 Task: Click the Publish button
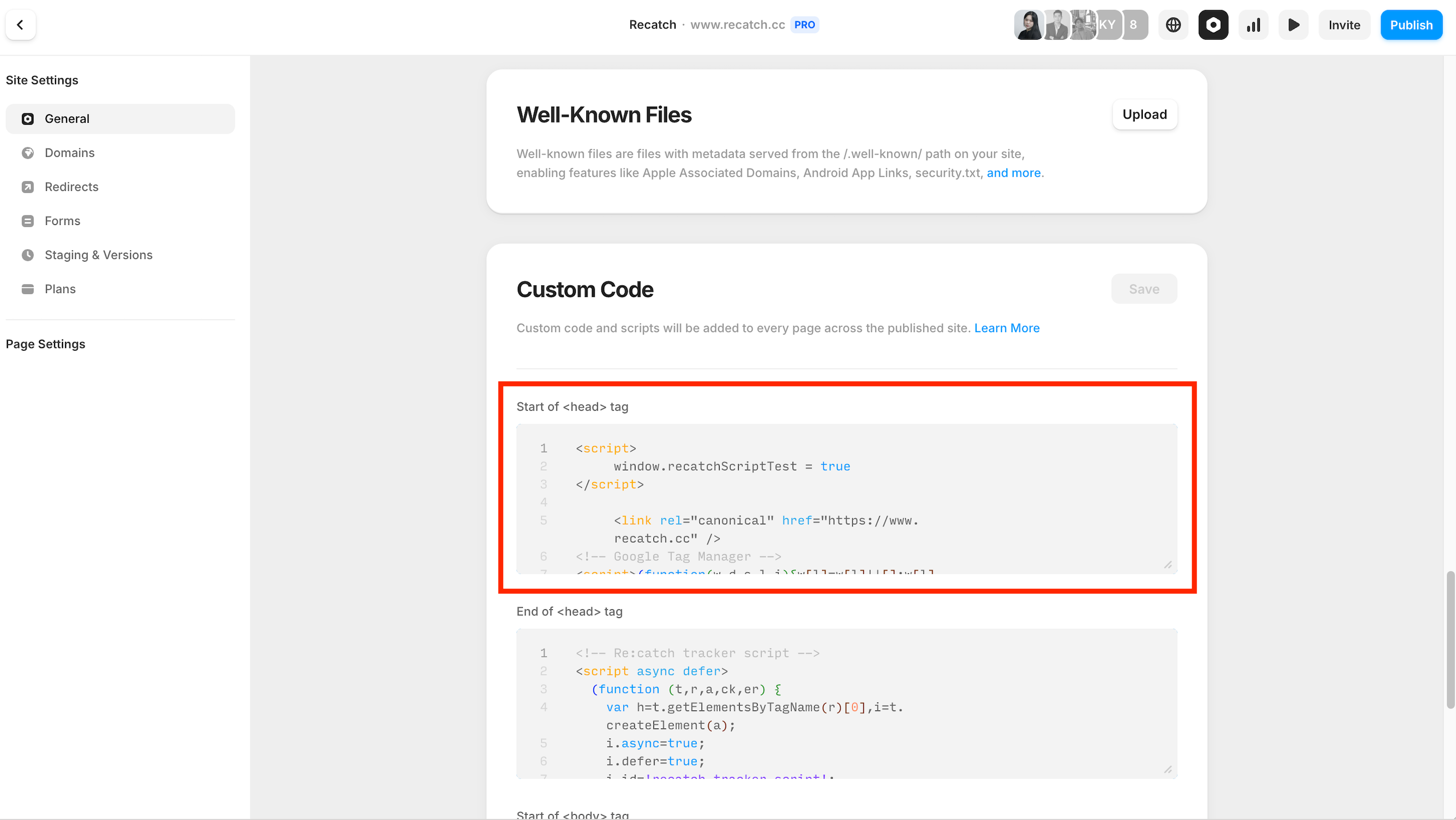(x=1411, y=25)
